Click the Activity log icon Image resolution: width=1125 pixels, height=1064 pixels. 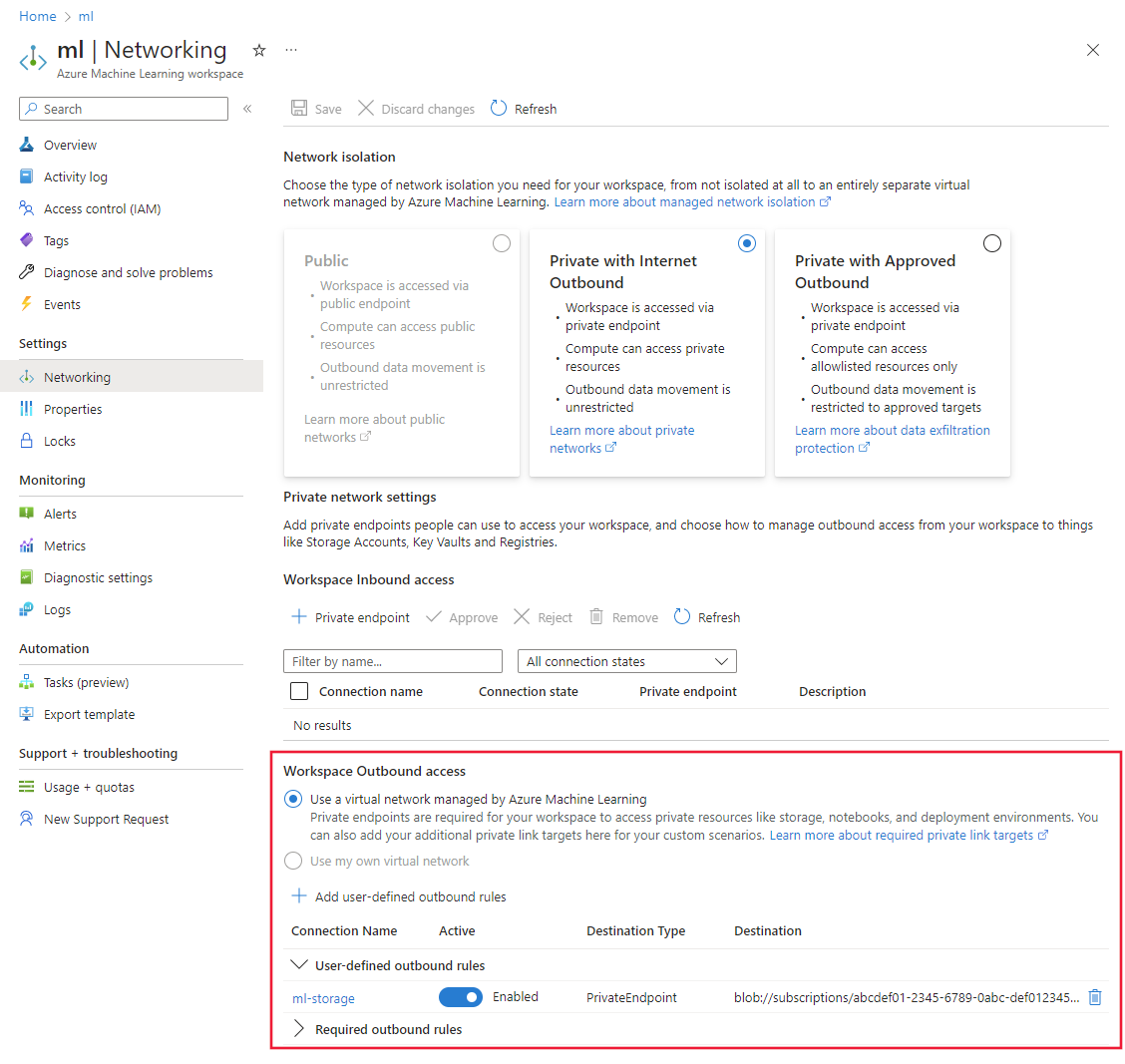[27, 177]
